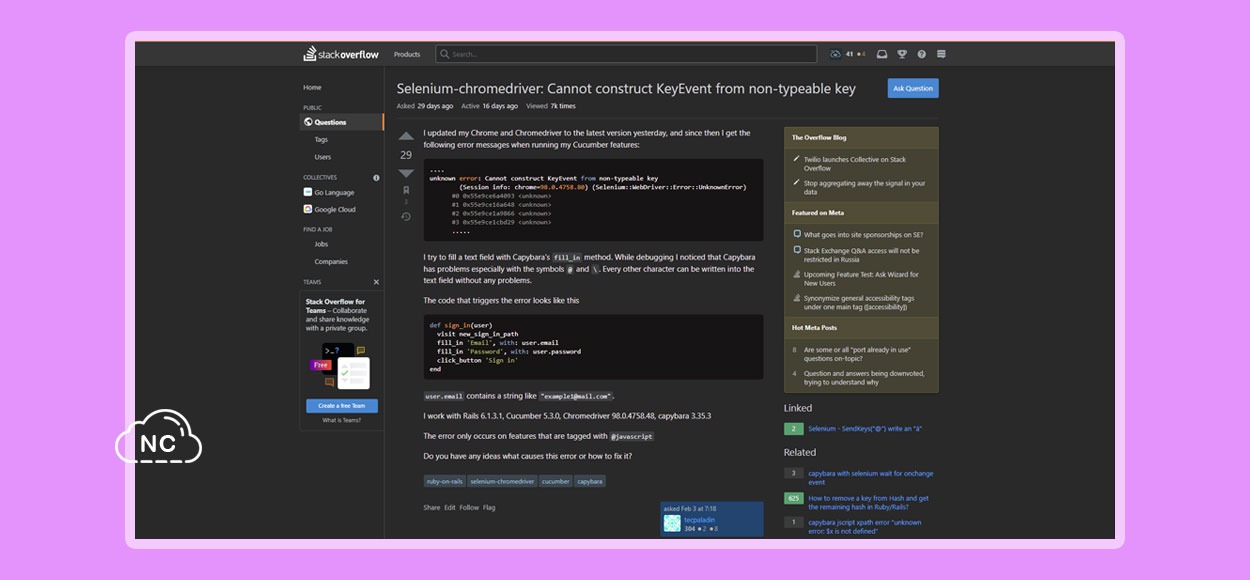Open tecpaladin's profile name link
Viewport: 1250px width, 580px height.
pyautogui.click(x=699, y=520)
